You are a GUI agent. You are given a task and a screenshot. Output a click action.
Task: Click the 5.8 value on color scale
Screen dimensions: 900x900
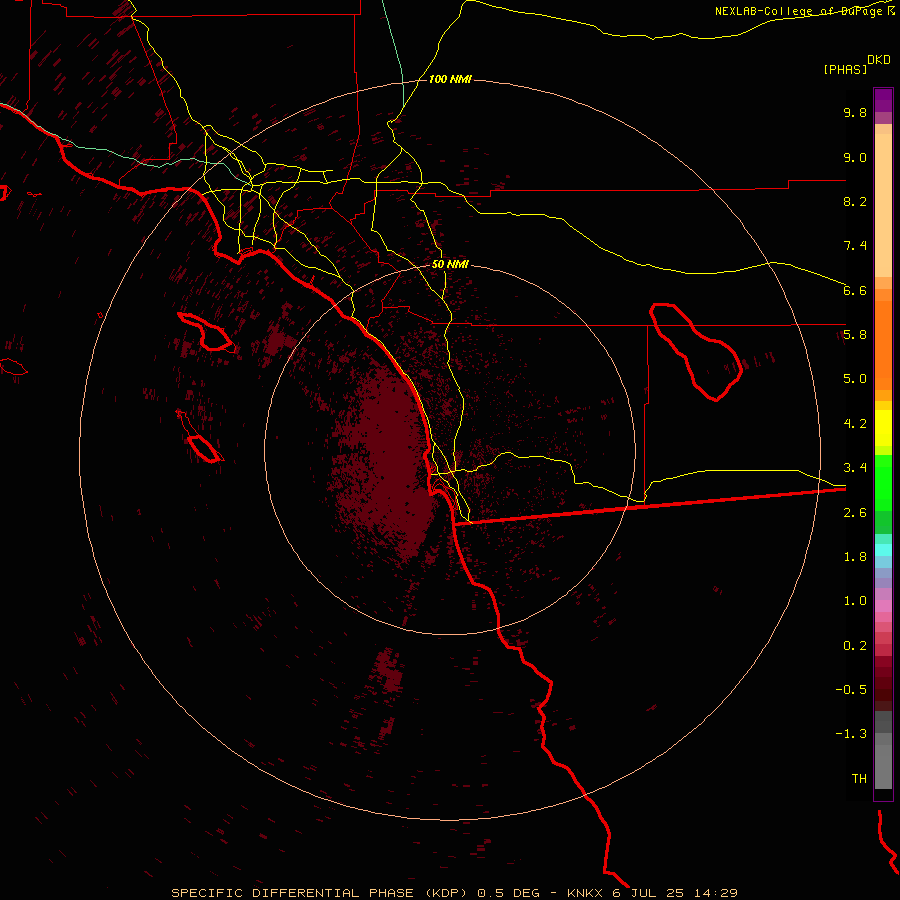click(855, 335)
